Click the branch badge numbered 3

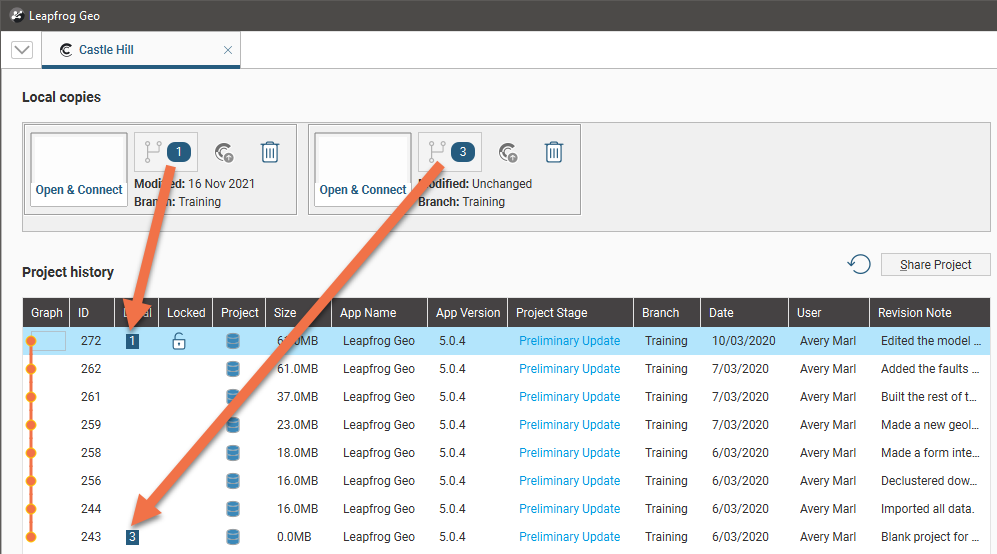tap(450, 152)
